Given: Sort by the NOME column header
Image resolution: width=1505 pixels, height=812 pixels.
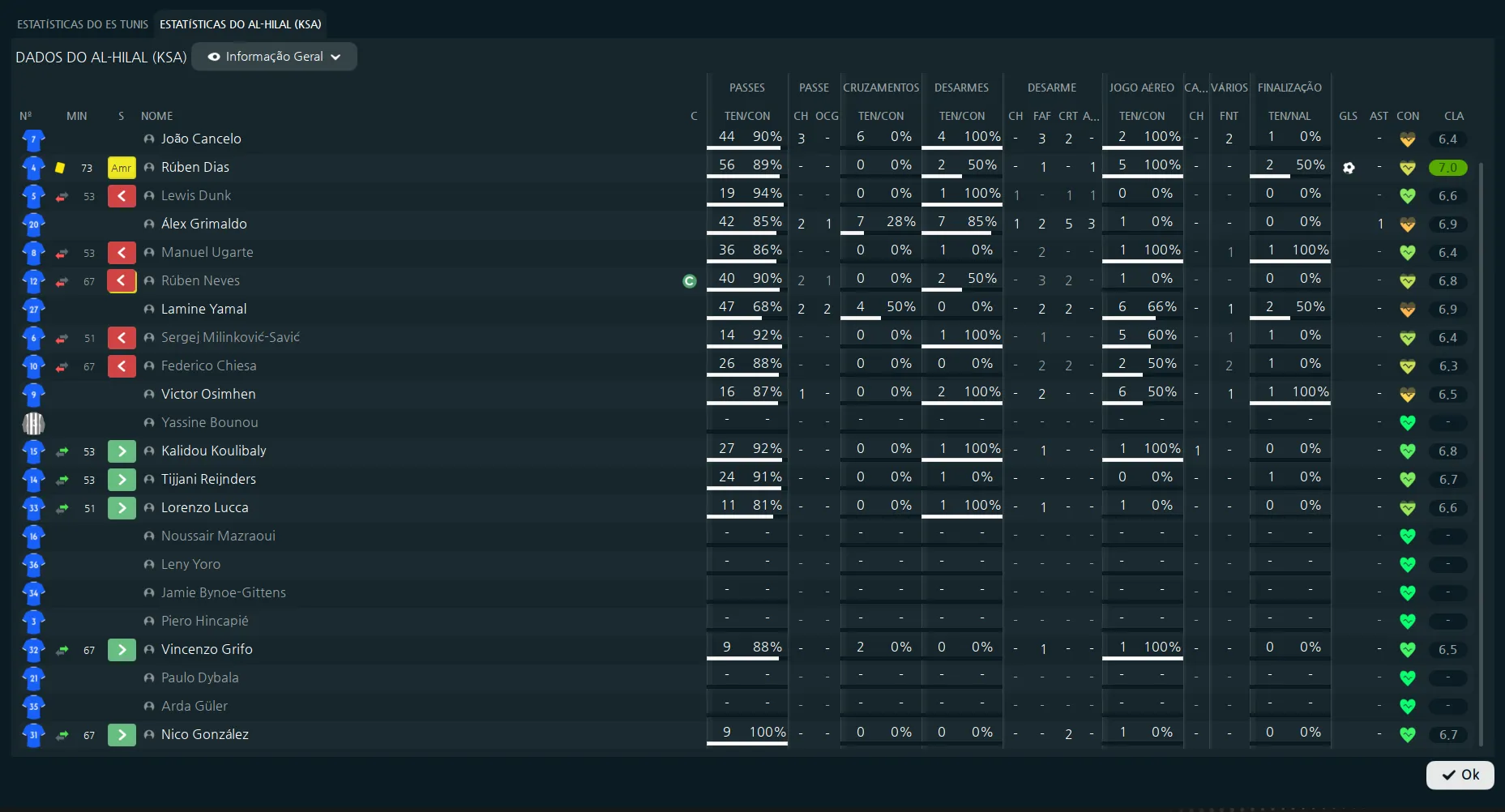Looking at the screenshot, I should pyautogui.click(x=156, y=116).
